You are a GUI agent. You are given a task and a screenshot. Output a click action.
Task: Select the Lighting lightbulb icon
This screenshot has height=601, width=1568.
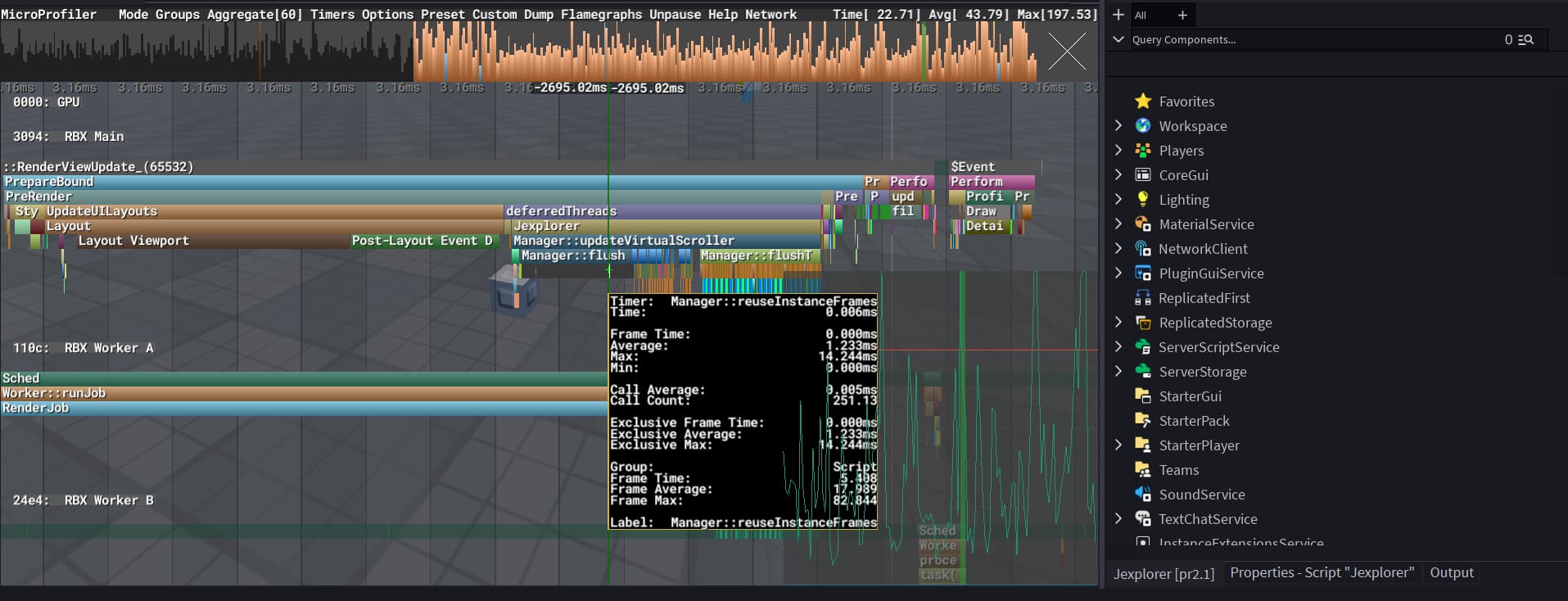coord(1143,200)
